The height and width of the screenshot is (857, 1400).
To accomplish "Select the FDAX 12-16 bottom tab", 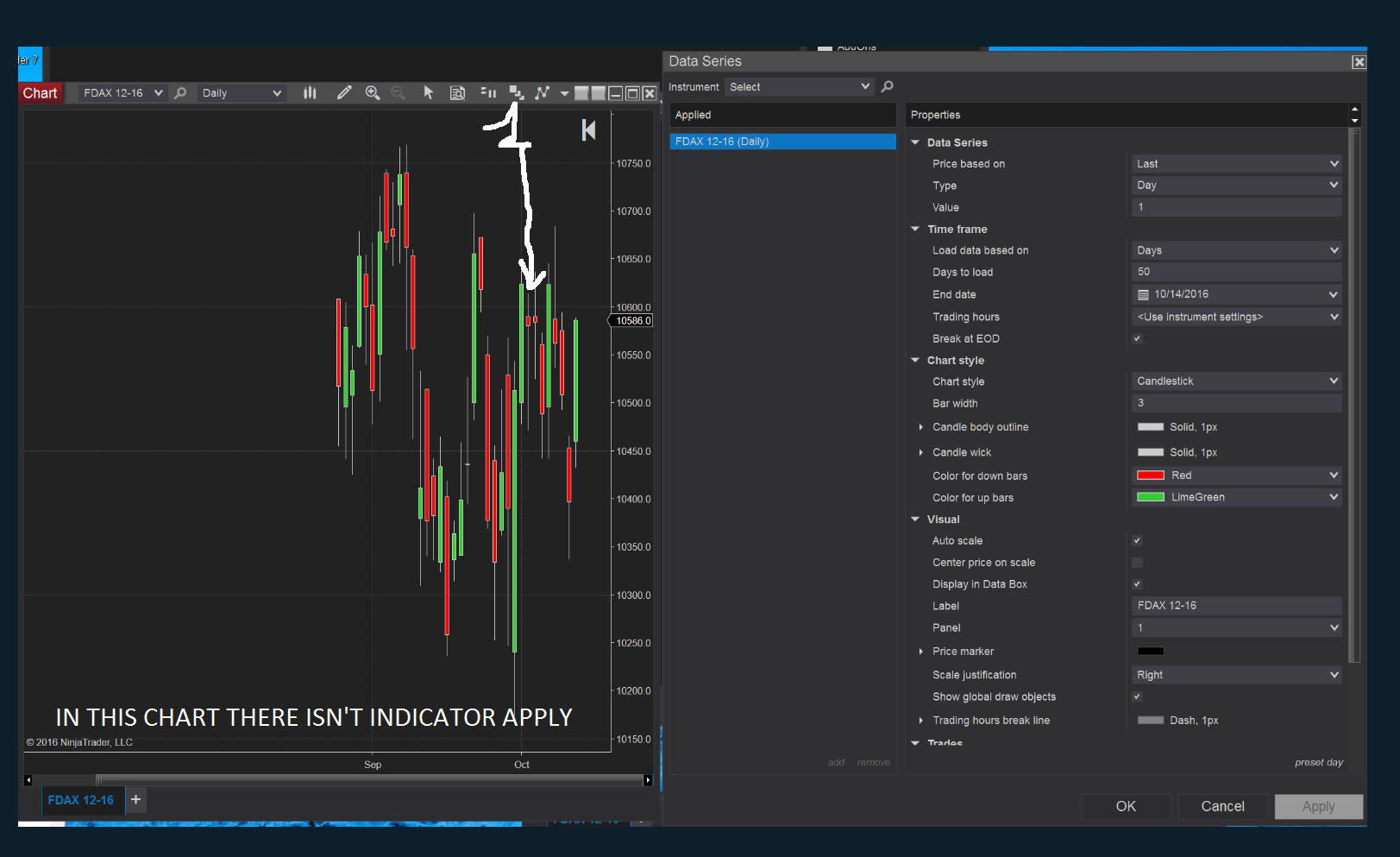I will pyautogui.click(x=80, y=800).
